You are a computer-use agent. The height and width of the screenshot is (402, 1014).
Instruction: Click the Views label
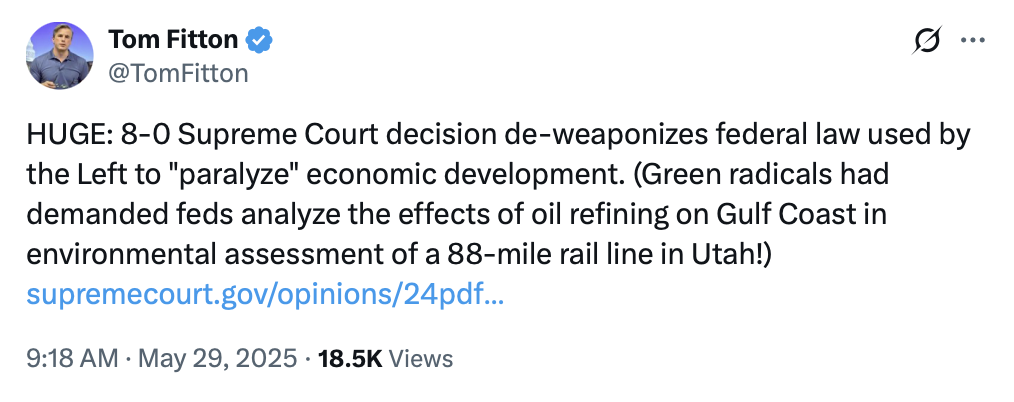pyautogui.click(x=421, y=358)
